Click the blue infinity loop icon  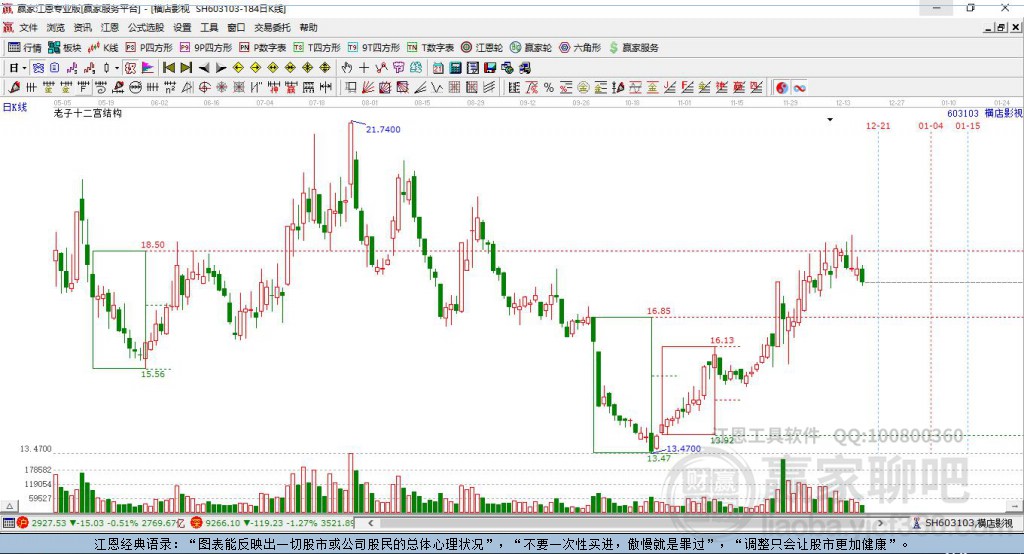(x=799, y=88)
